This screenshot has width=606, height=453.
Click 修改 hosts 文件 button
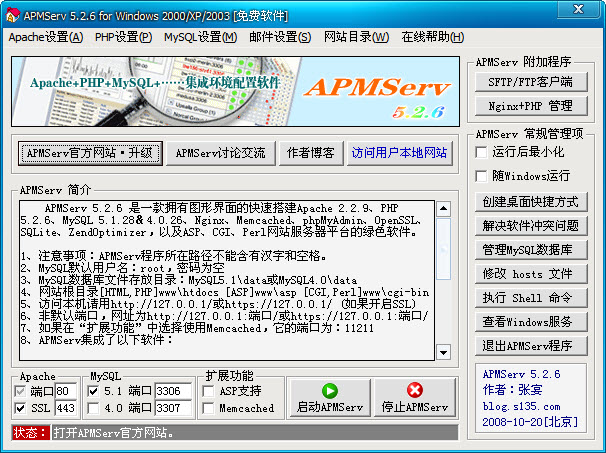[531, 274]
